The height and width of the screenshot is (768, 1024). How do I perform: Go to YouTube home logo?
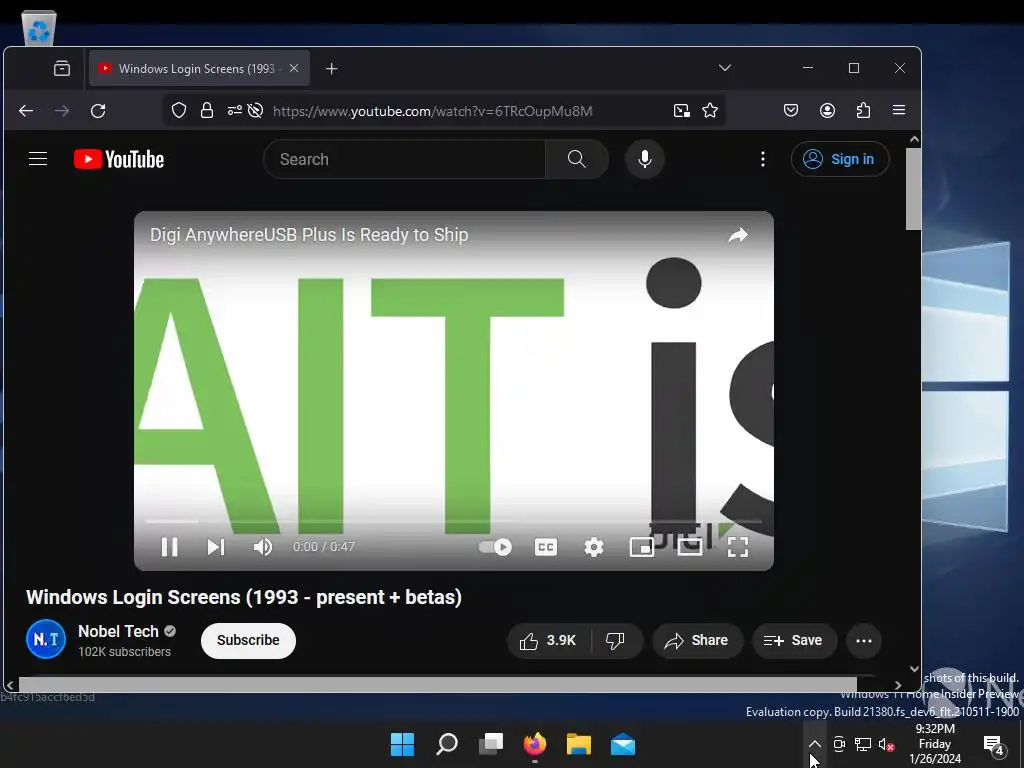coord(119,159)
